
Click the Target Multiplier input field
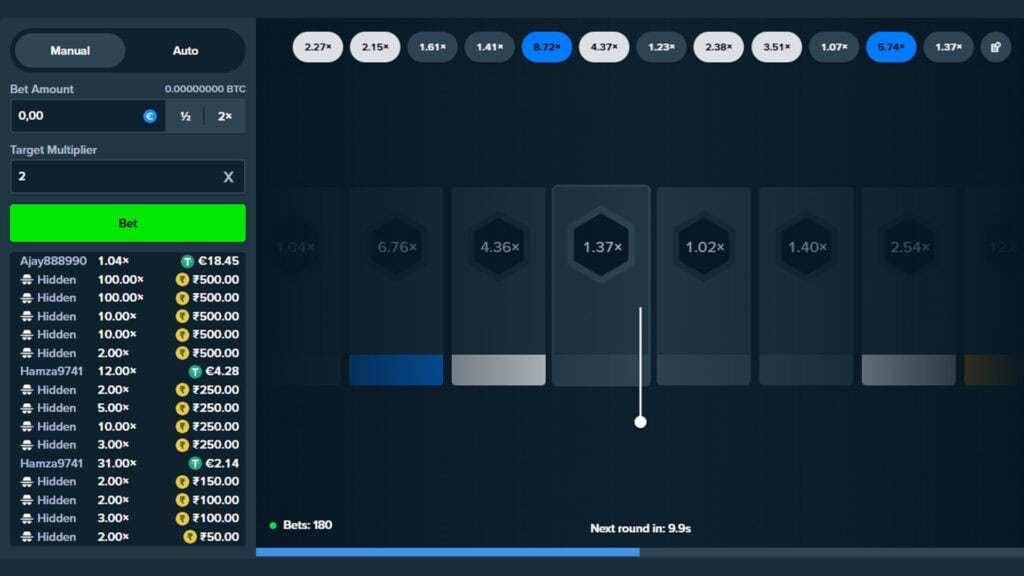pyautogui.click(x=110, y=177)
